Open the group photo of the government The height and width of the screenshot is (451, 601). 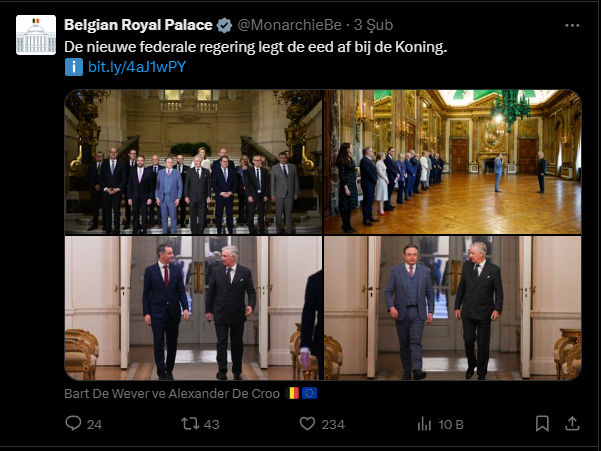point(194,161)
